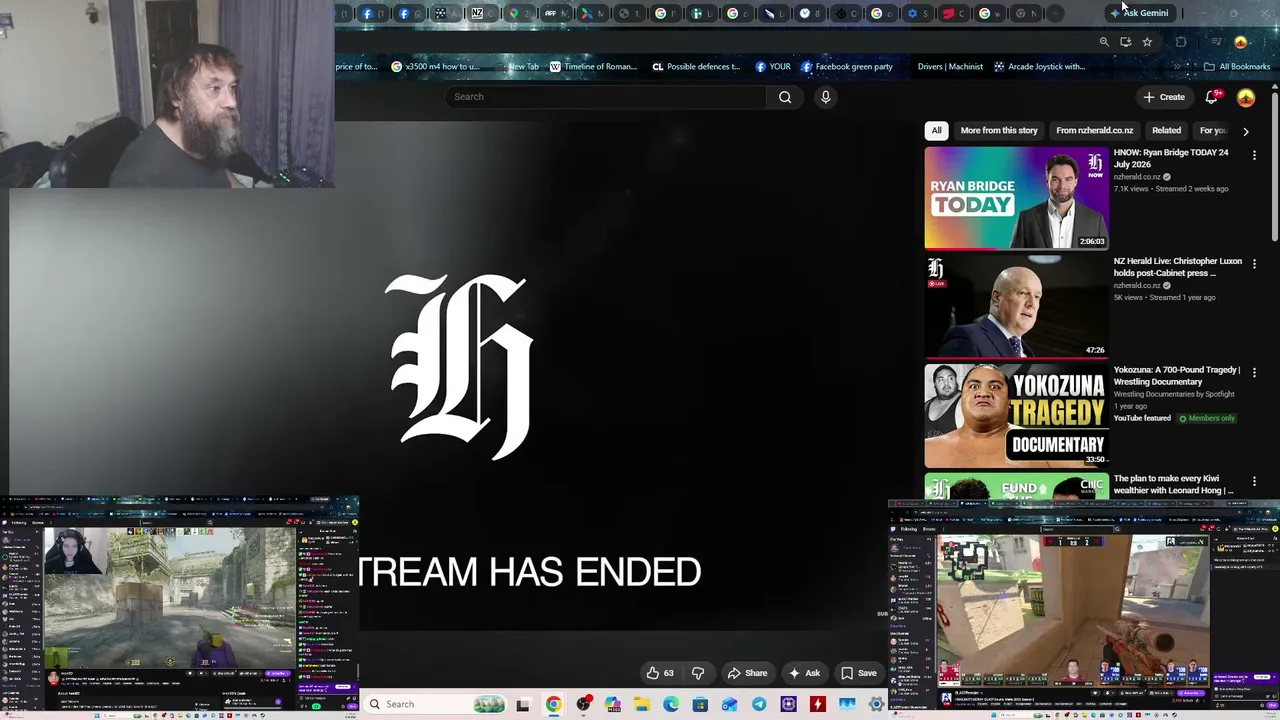Viewport: 1280px width, 720px height.
Task: Open Microsoft Store from the taskbar
Action: 700,704
